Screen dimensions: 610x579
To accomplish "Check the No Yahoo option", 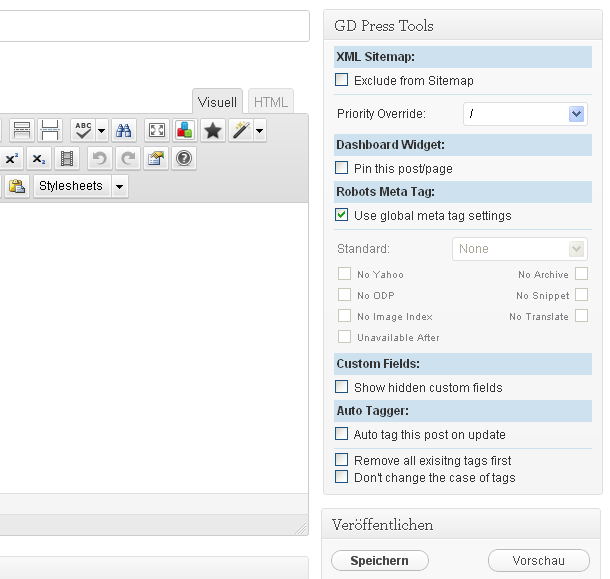I will pyautogui.click(x=344, y=274).
